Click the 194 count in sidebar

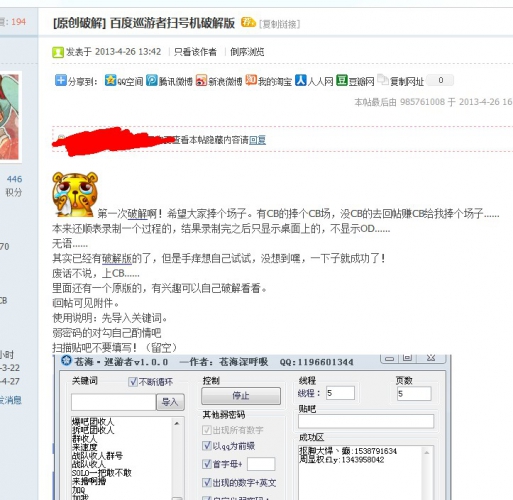pos(18,22)
